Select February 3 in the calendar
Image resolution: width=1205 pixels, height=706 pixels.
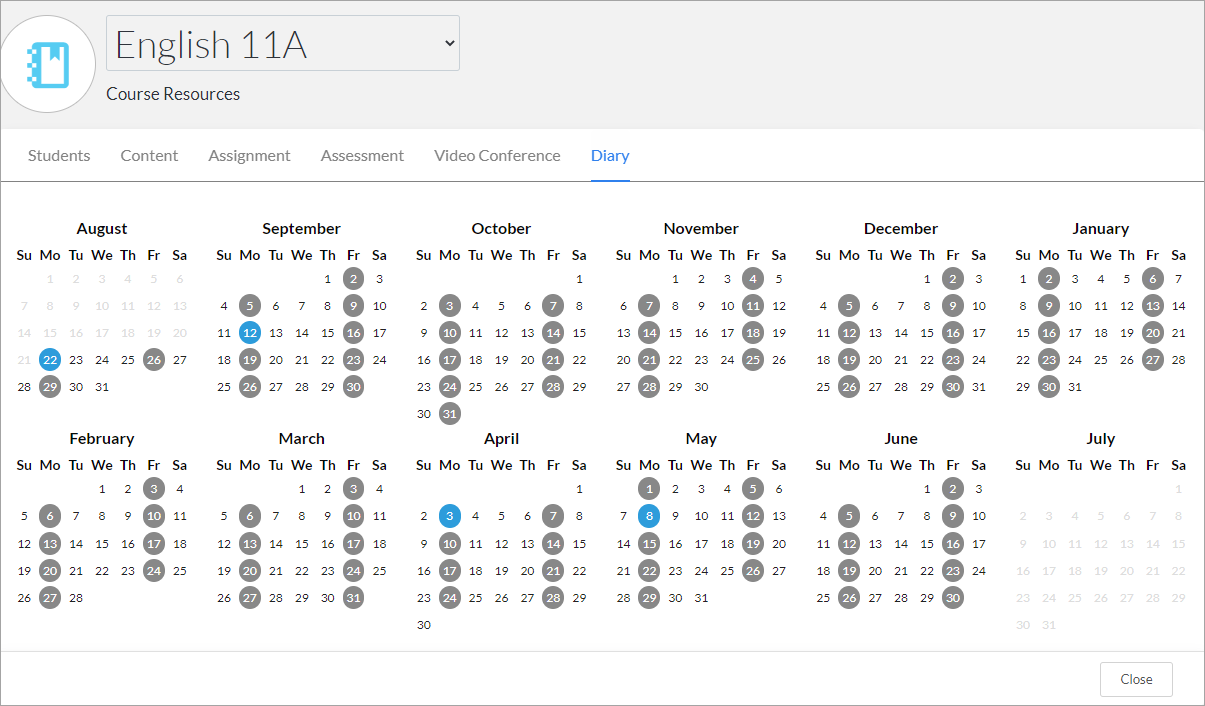coord(154,489)
